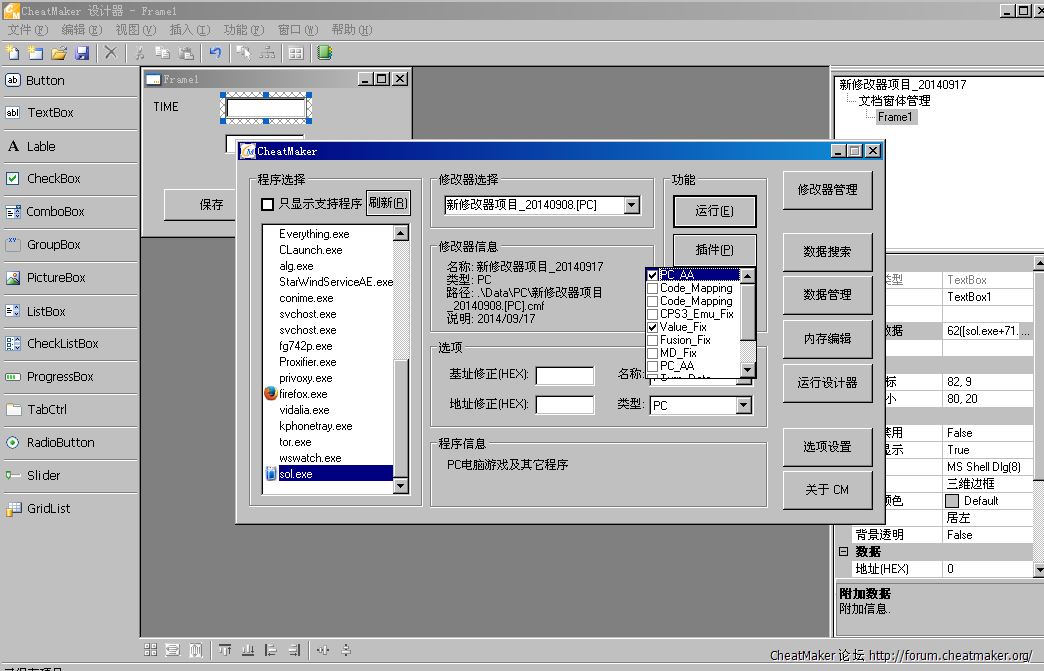This screenshot has width=1044, height=671.
Task: Choose the GridList control in toolbox
Action: [x=48, y=509]
